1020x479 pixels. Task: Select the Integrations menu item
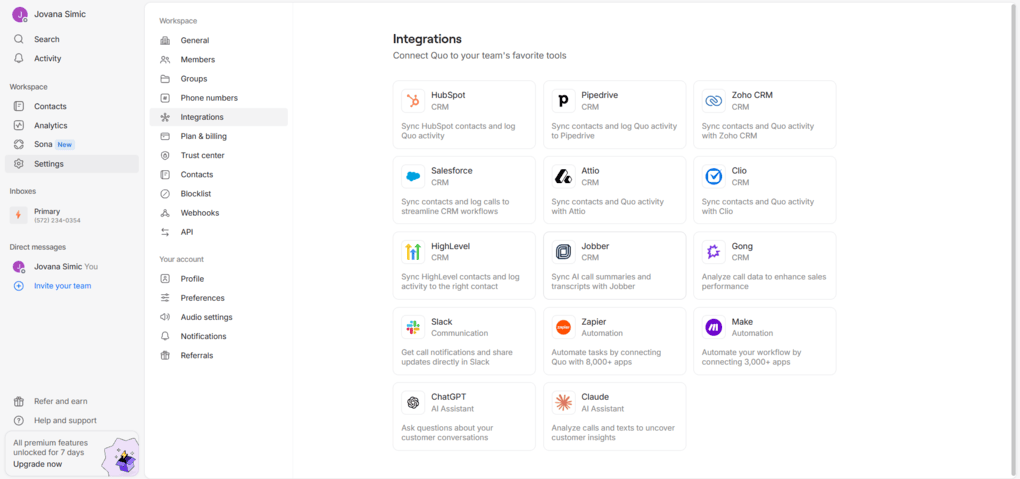point(219,117)
